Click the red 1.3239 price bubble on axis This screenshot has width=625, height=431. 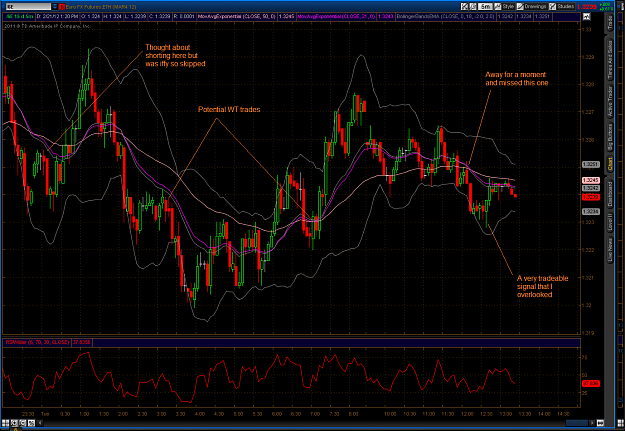(x=590, y=197)
